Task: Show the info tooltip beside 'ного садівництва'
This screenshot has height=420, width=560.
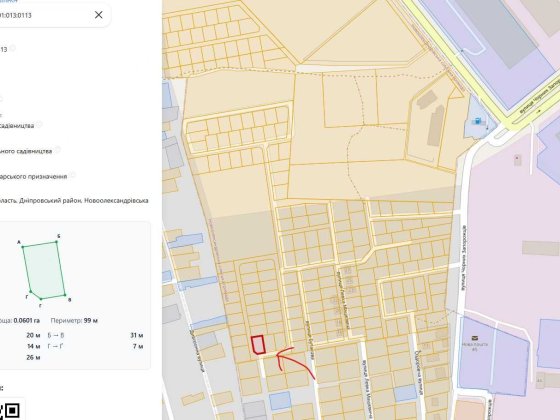Action: pos(57,150)
